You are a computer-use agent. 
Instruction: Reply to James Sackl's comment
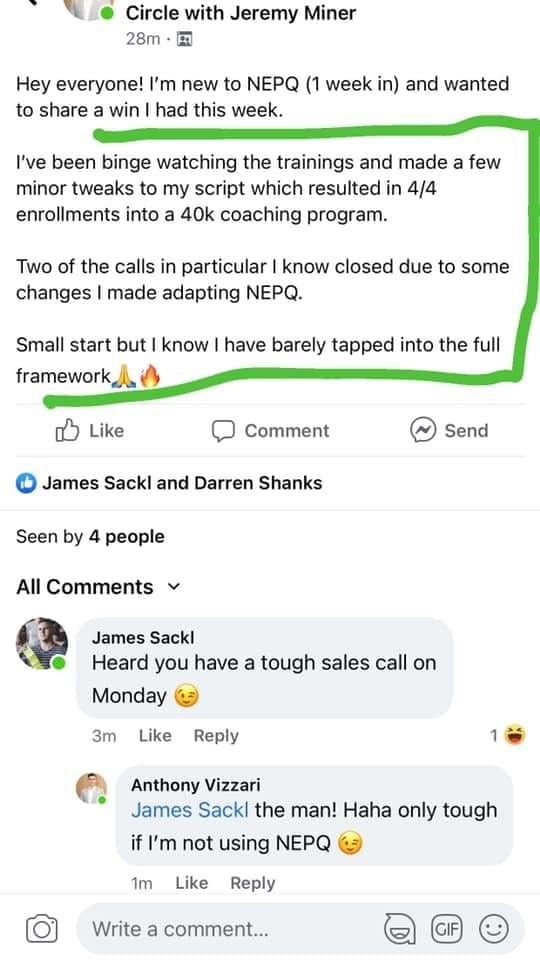[x=216, y=735]
